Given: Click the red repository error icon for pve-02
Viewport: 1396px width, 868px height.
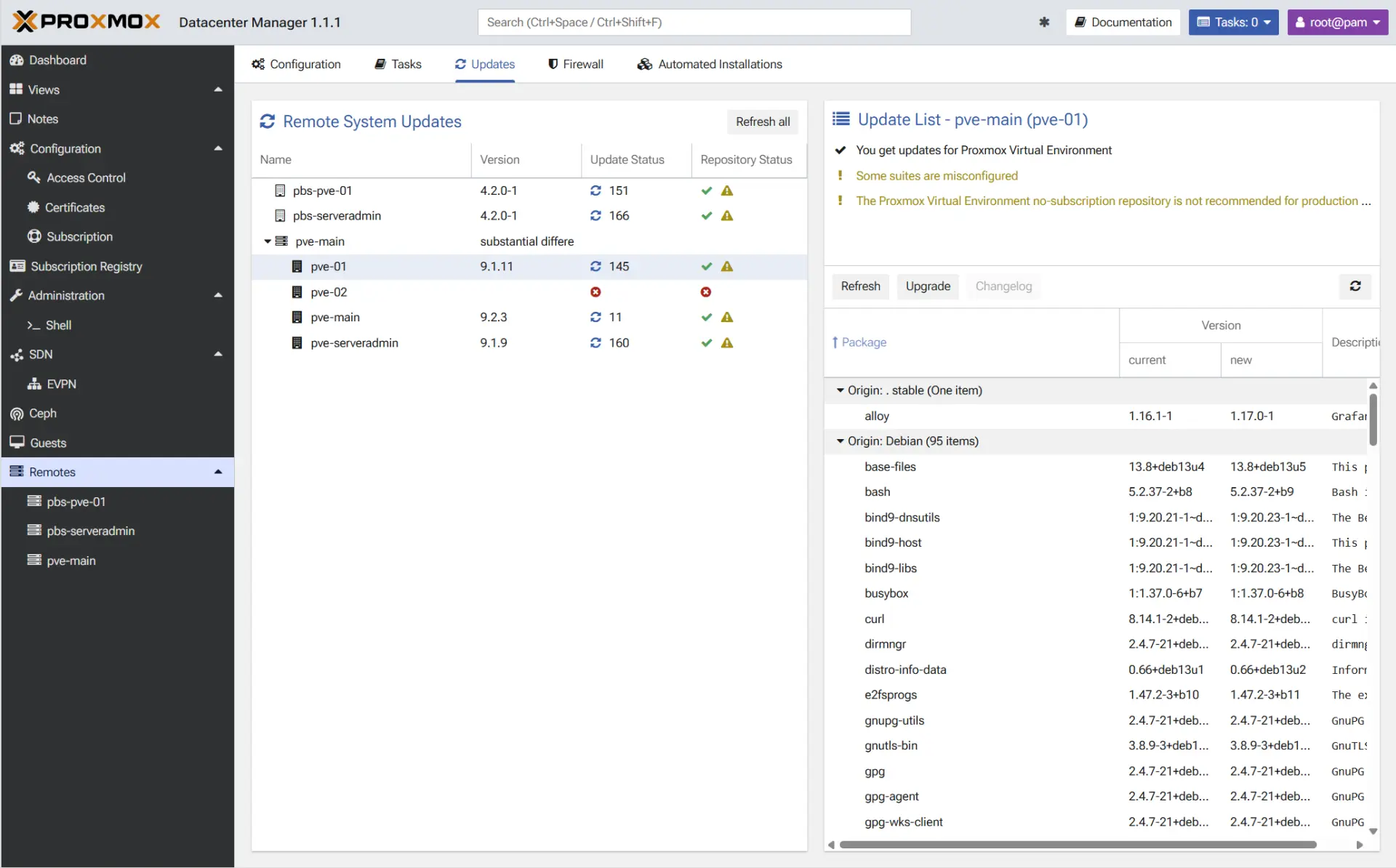Looking at the screenshot, I should pyautogui.click(x=706, y=292).
